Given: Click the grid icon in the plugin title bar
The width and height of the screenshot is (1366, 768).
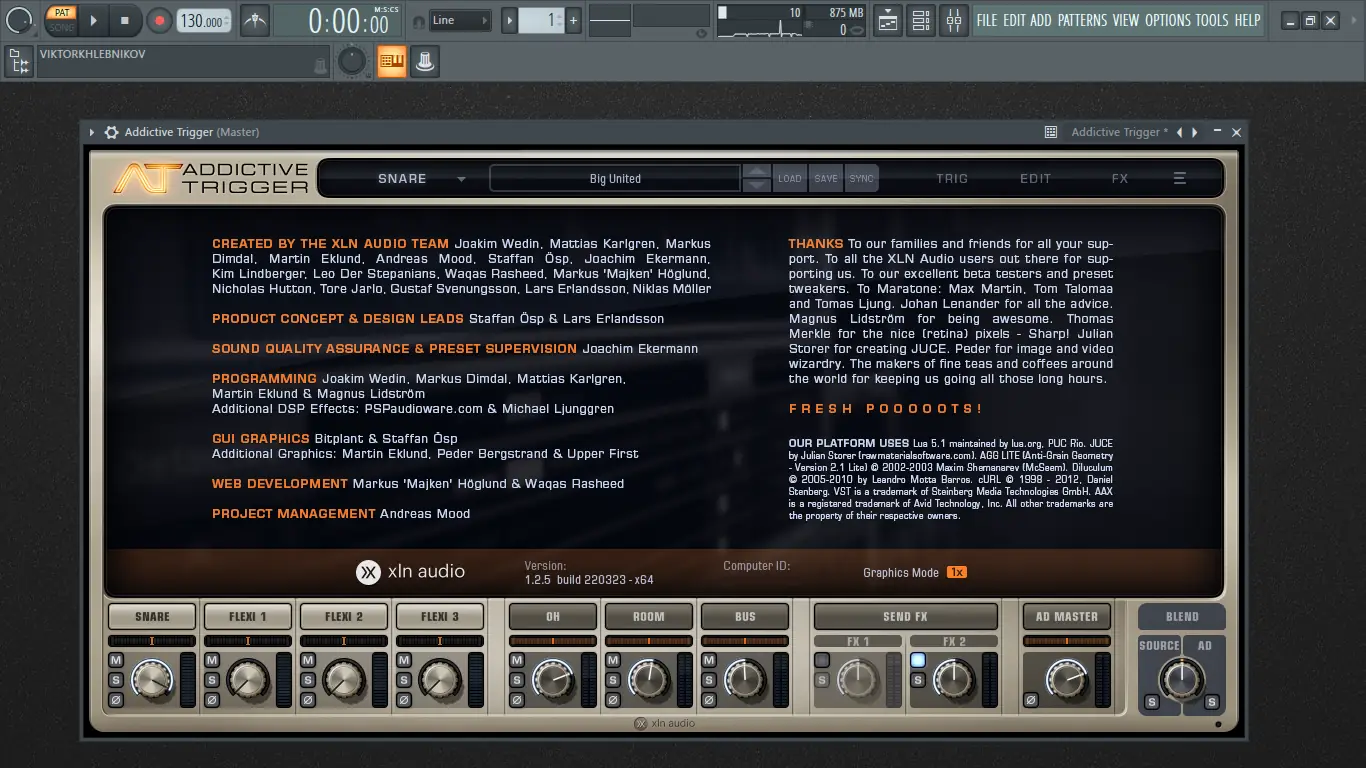Looking at the screenshot, I should (x=1051, y=132).
